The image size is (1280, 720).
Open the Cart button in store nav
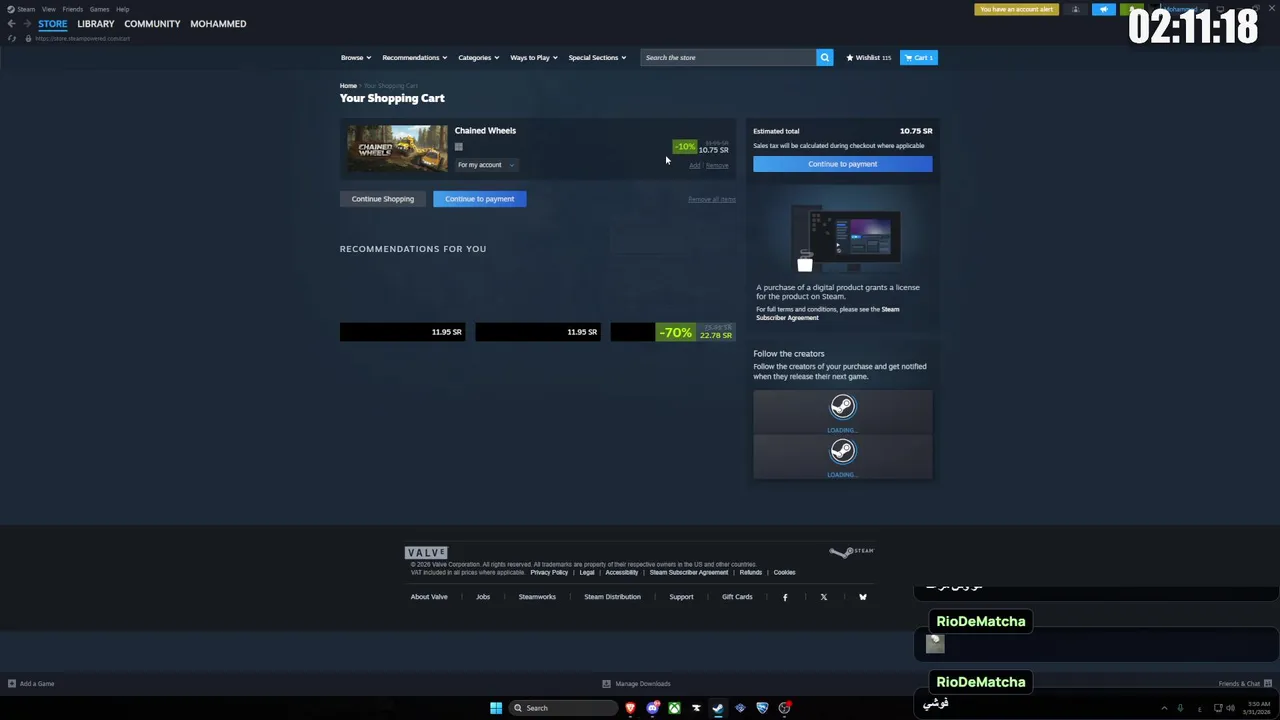point(918,57)
